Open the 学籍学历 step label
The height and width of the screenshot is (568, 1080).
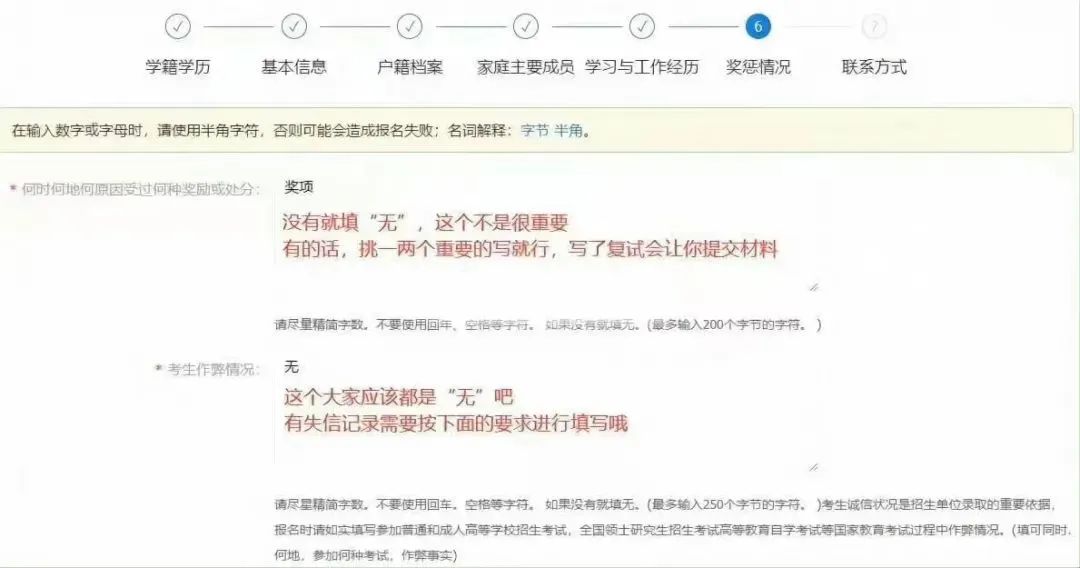pos(178,67)
